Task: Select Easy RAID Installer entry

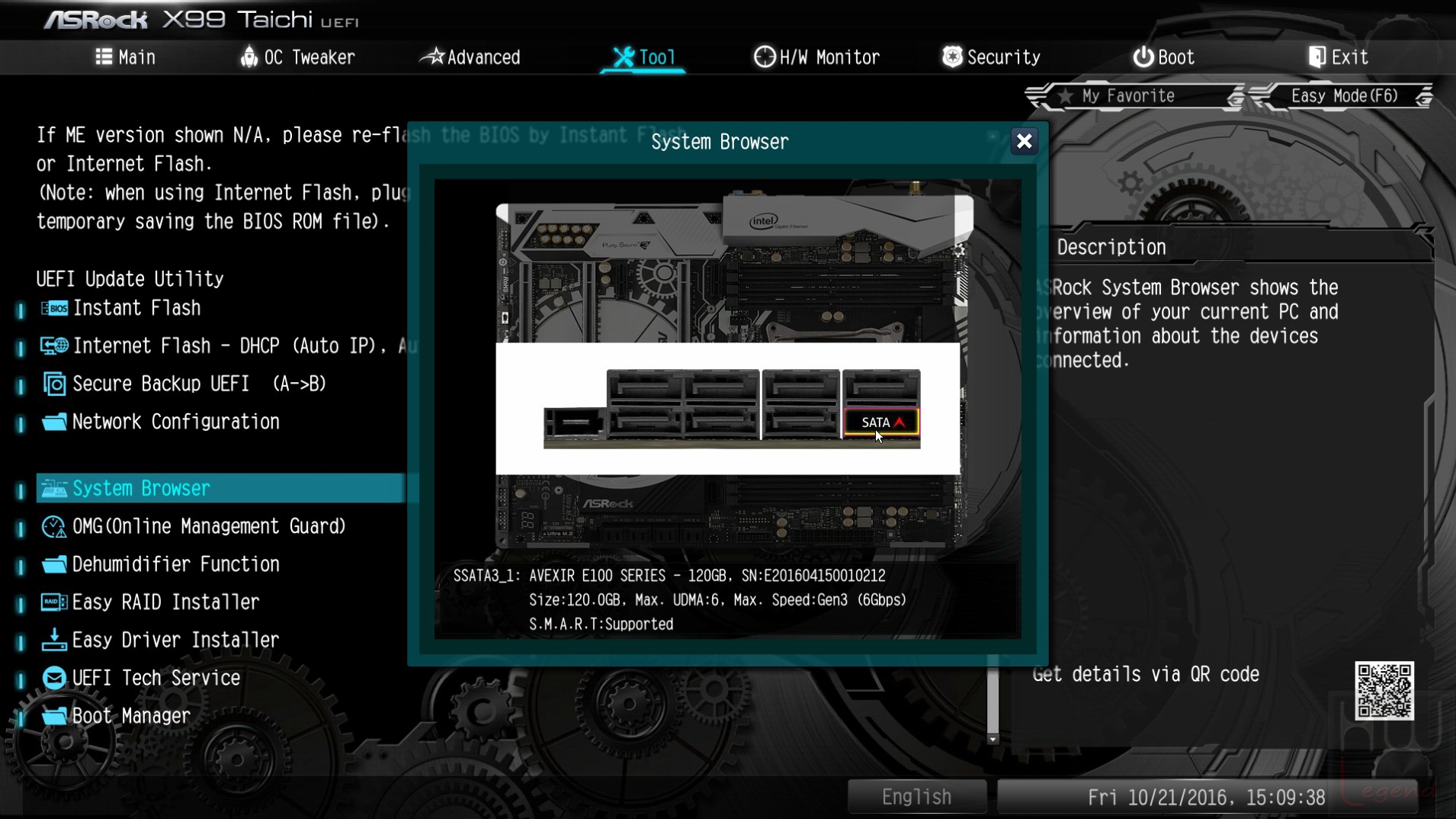Action: [x=166, y=602]
